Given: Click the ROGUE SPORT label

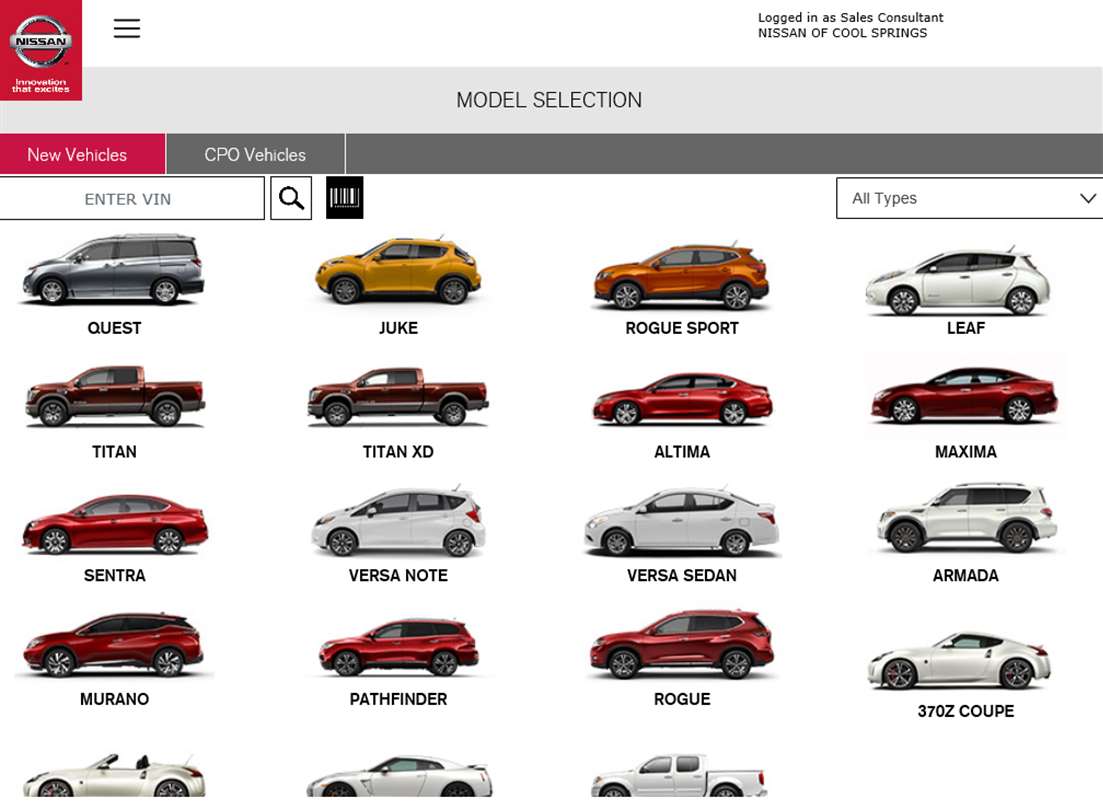Looking at the screenshot, I should (682, 328).
